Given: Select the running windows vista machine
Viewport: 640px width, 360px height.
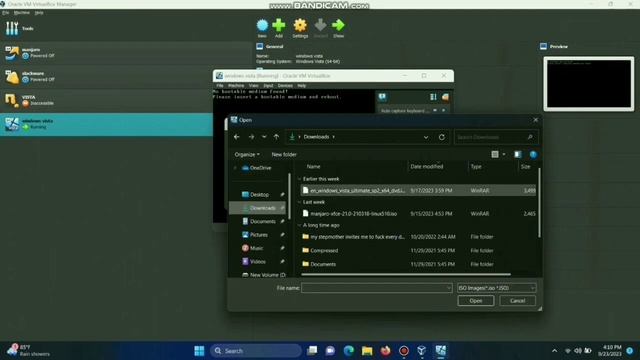Looking at the screenshot, I should [x=106, y=124].
